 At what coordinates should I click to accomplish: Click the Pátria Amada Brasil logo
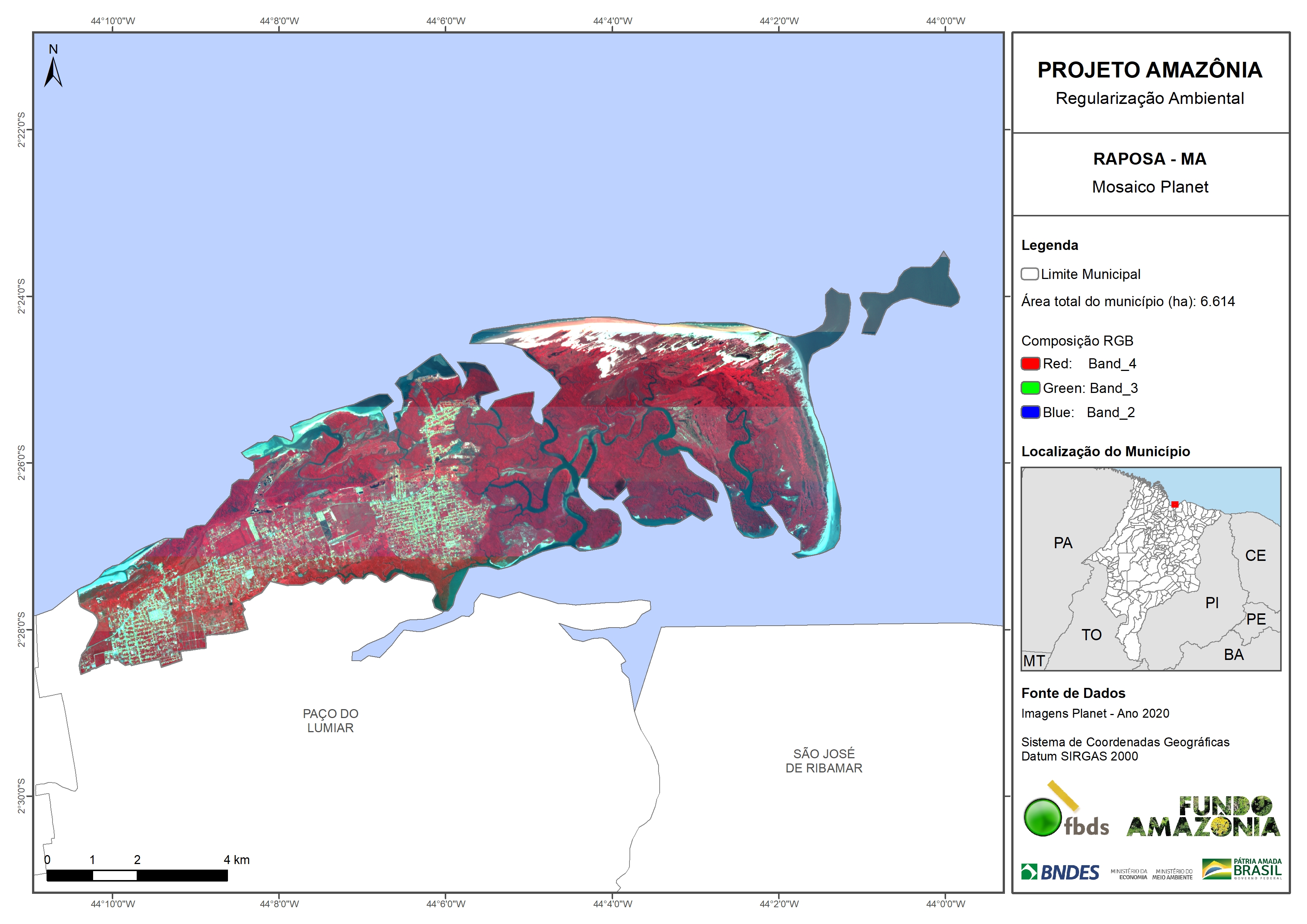1241,869
